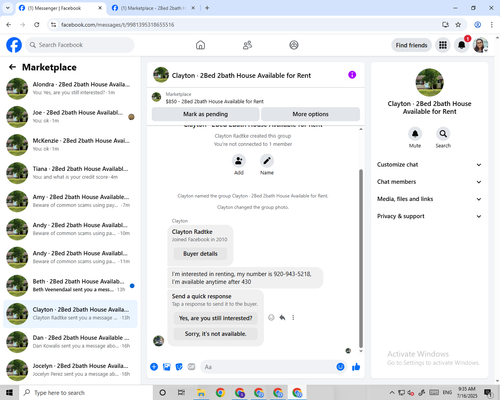Screen dimensions: 500x400
Task: Add people to the group chat
Action: [239, 161]
